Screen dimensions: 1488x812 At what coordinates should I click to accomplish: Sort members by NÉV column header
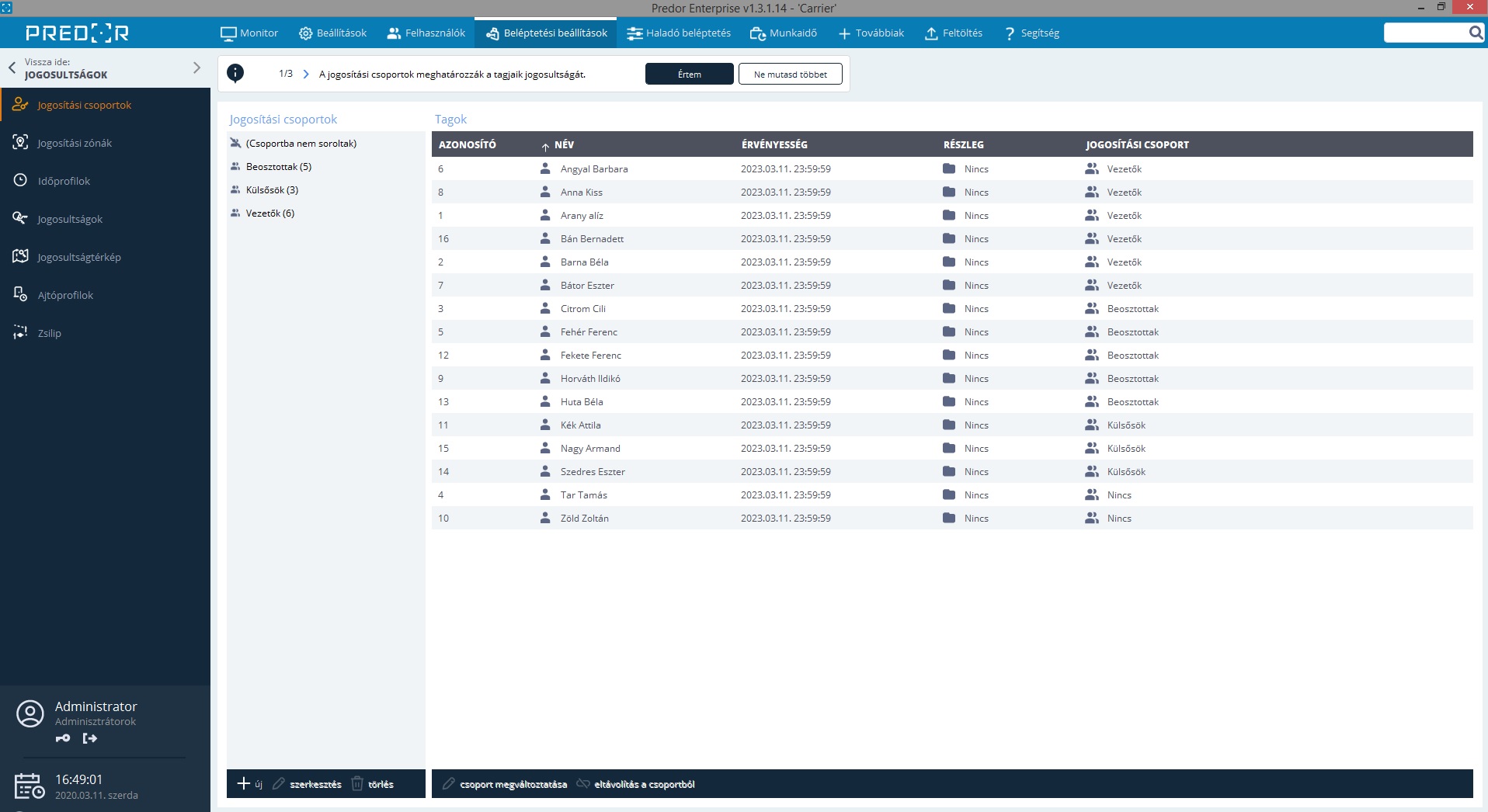click(x=564, y=144)
